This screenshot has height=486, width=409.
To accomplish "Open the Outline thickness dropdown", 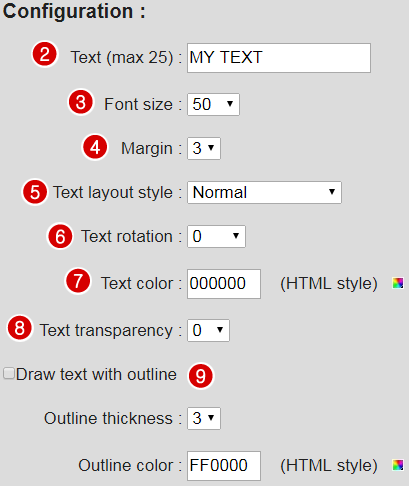I will (204, 418).
